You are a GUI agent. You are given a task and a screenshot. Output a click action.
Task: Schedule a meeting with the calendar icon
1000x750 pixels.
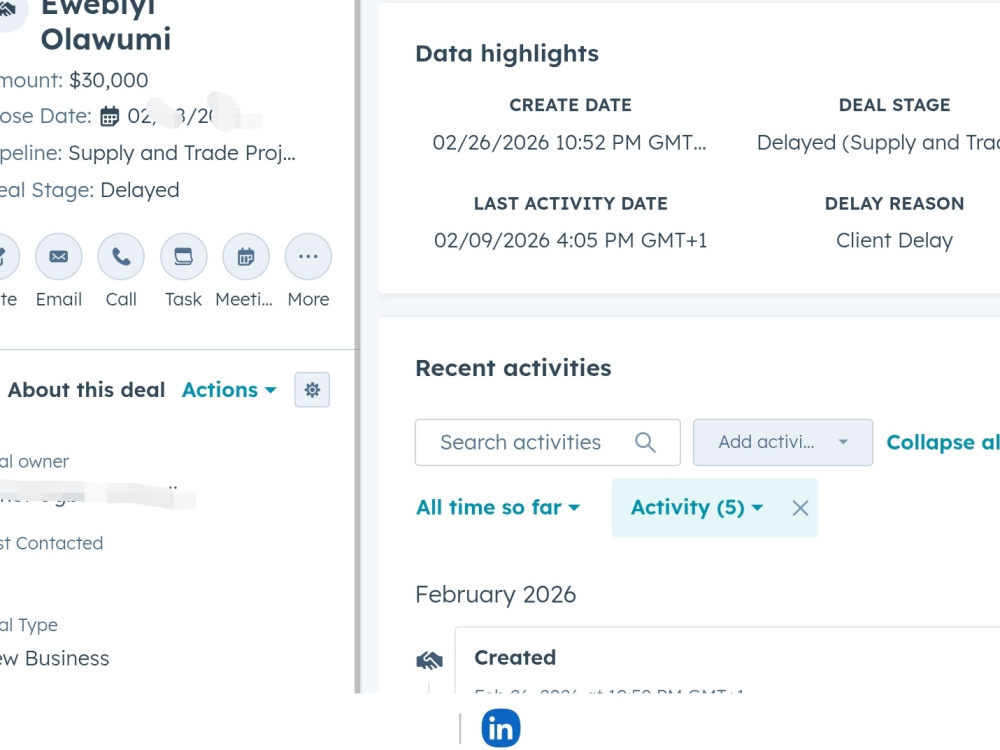tap(246, 256)
